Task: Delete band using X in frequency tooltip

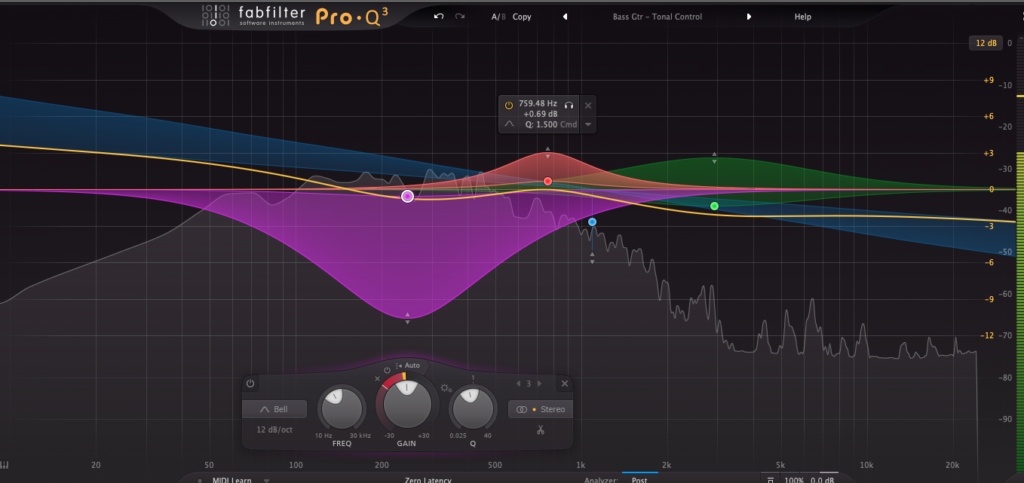Action: point(588,104)
